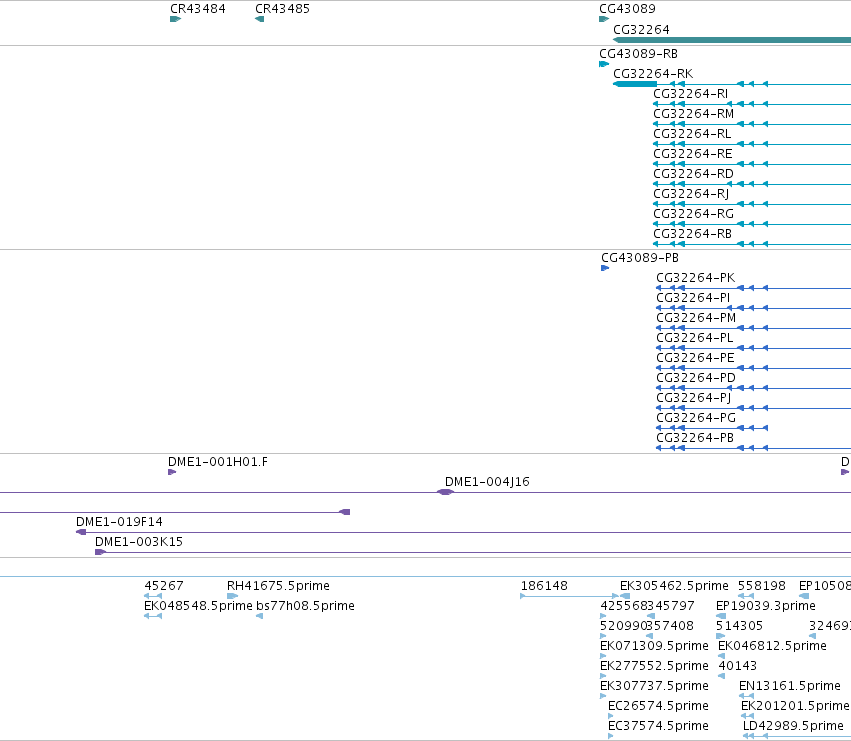Click transcript CG32264-RE
Screen dimensions: 851x741
[x=752, y=164]
